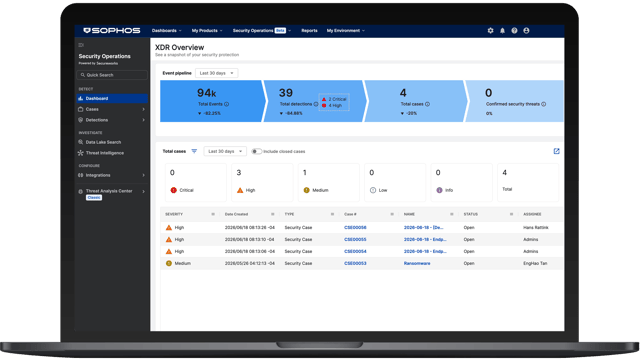The image size is (640, 360).
Task: Click the purple Info severity icon card
Action: click(x=462, y=182)
